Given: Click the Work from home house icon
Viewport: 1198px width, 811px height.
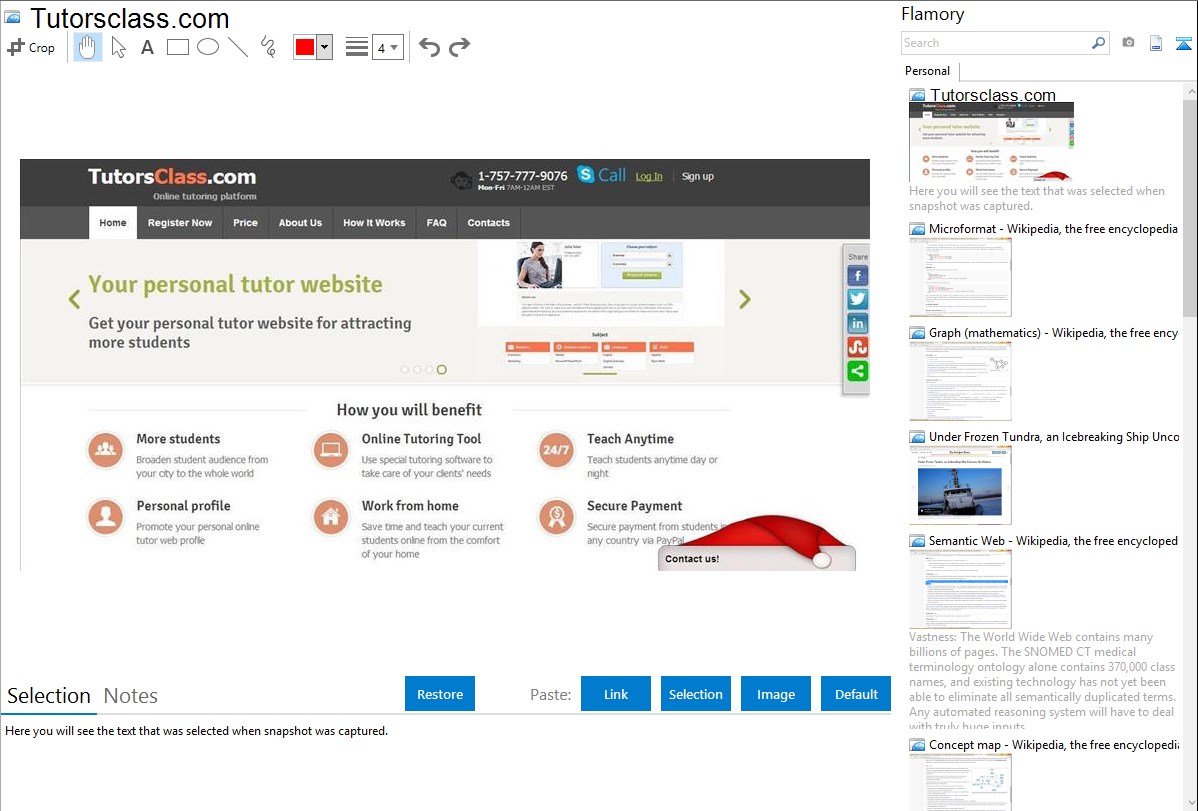Looking at the screenshot, I should click(x=331, y=517).
